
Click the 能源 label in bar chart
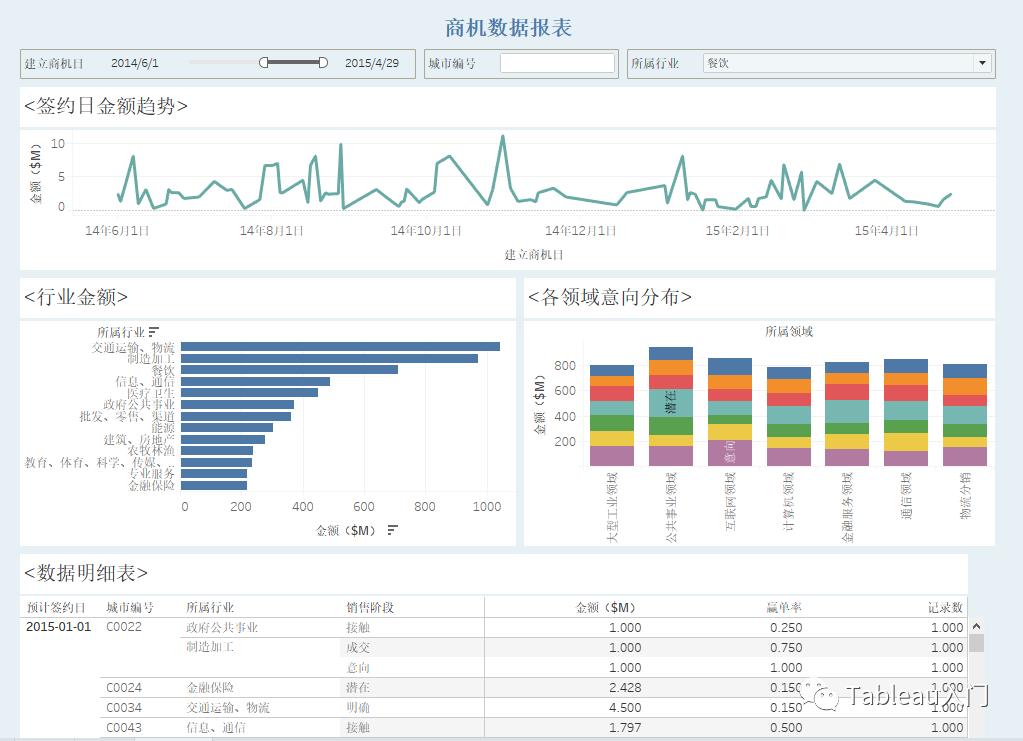coord(163,428)
